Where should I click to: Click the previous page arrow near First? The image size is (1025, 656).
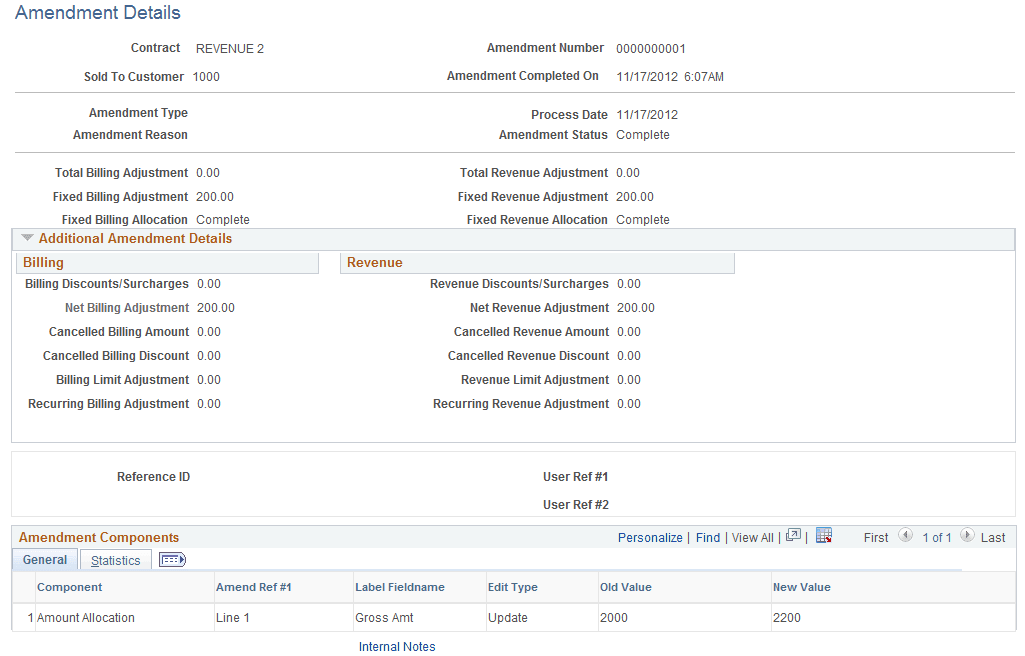906,536
